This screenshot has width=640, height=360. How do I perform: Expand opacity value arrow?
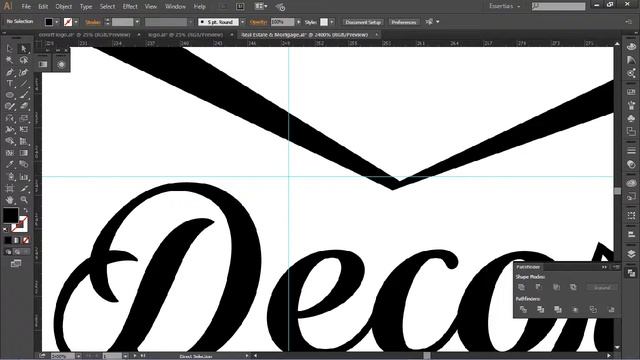(x=298, y=22)
